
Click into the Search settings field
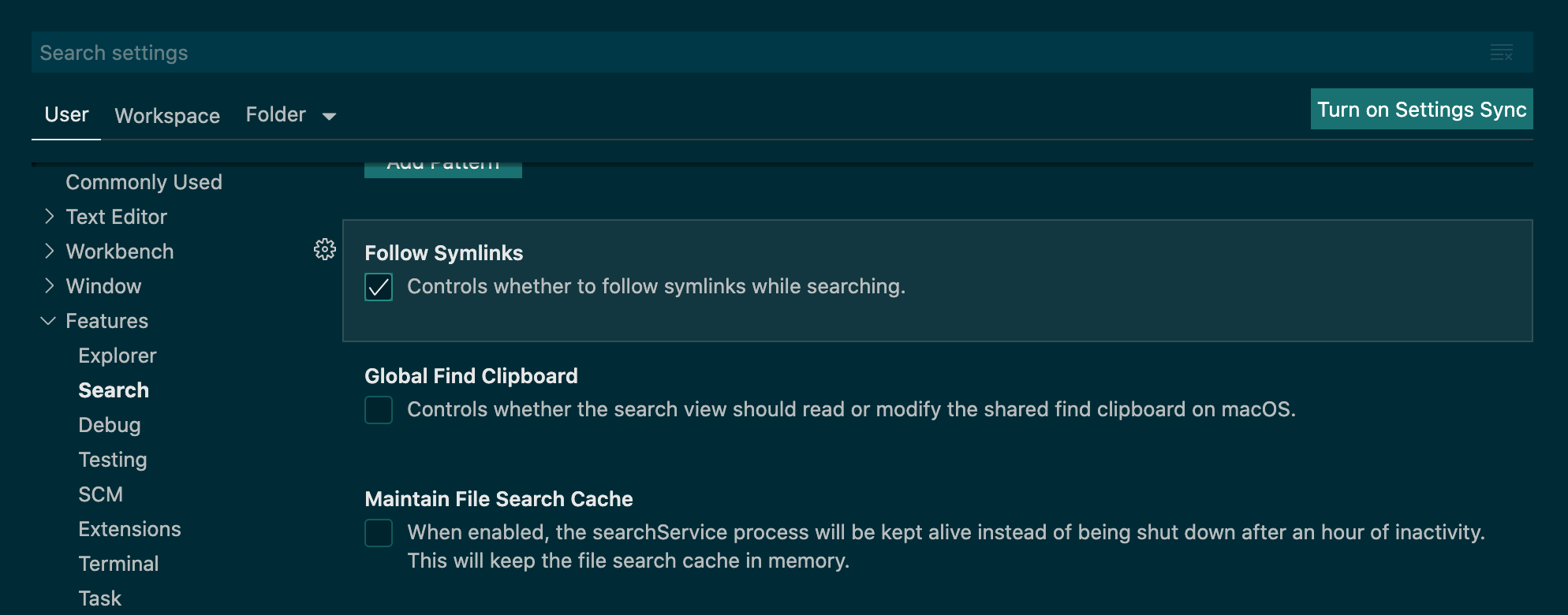point(710,53)
